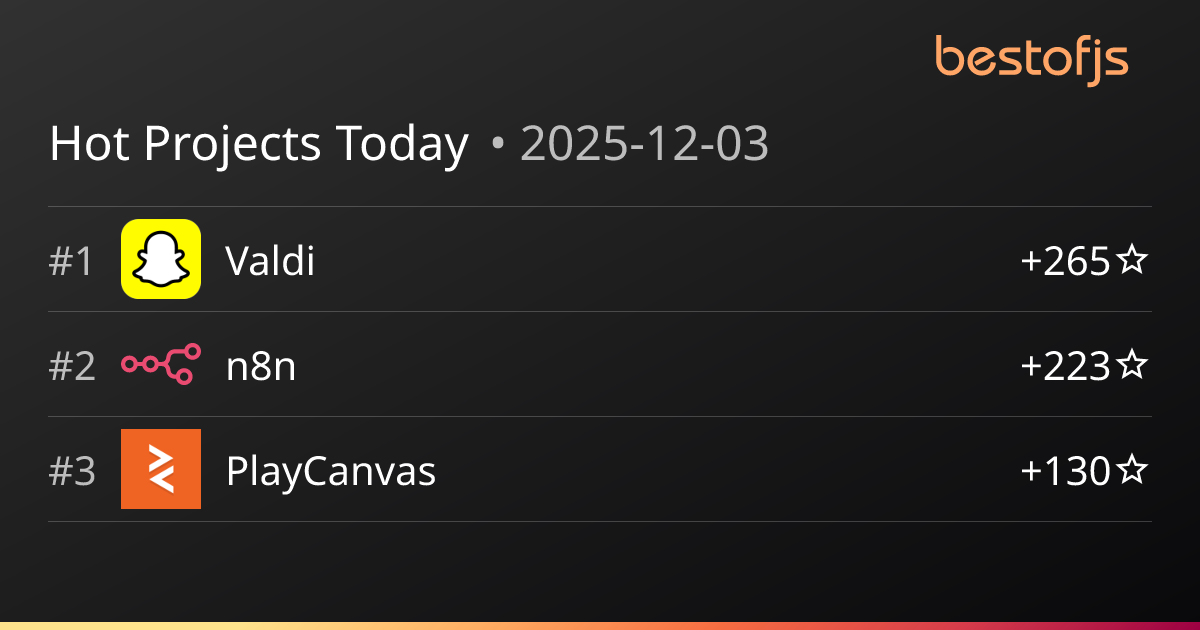
Task: Open the bestofjs logo
Action: [x=1032, y=58]
